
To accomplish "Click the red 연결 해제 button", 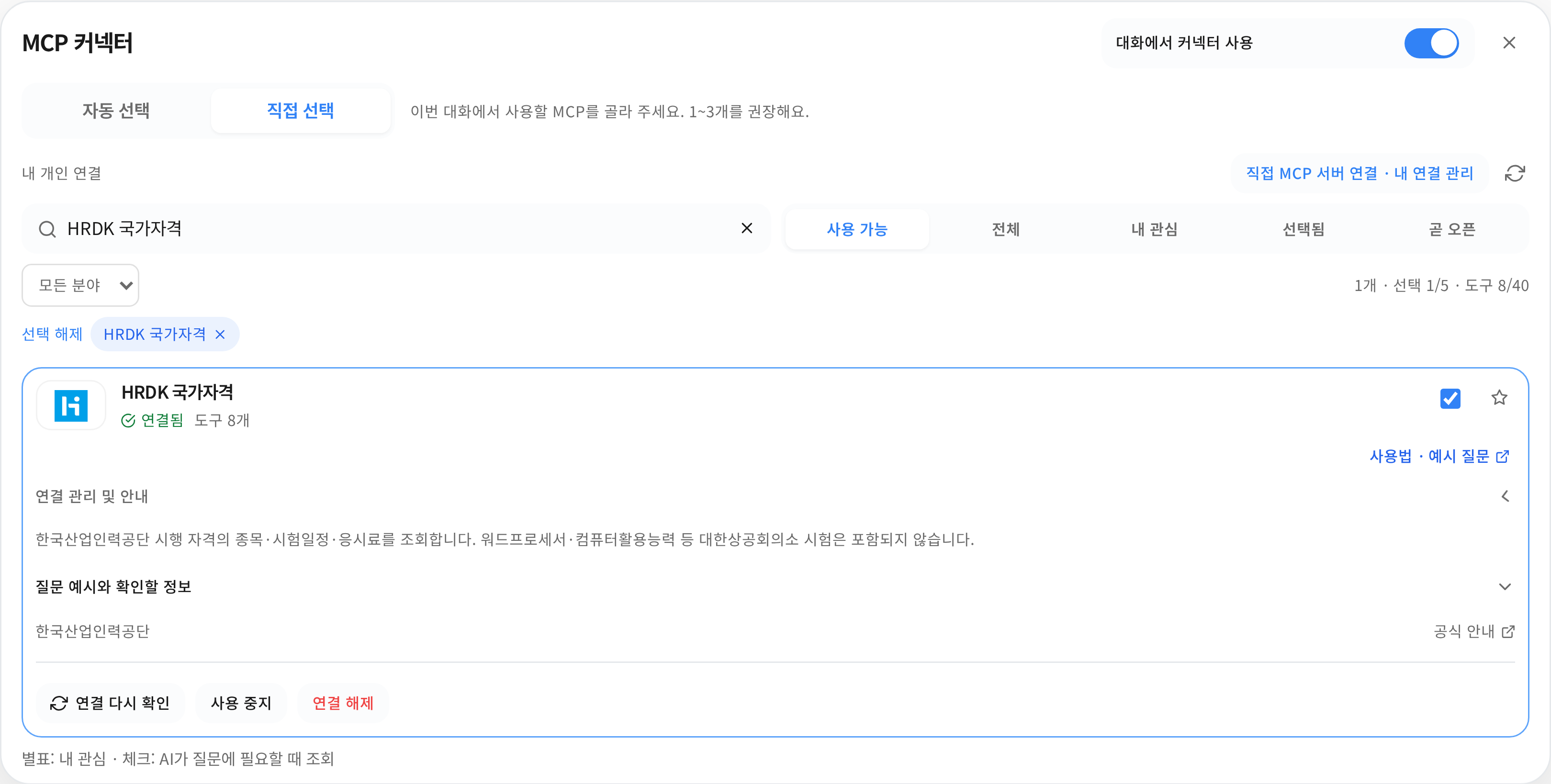I will [x=343, y=703].
